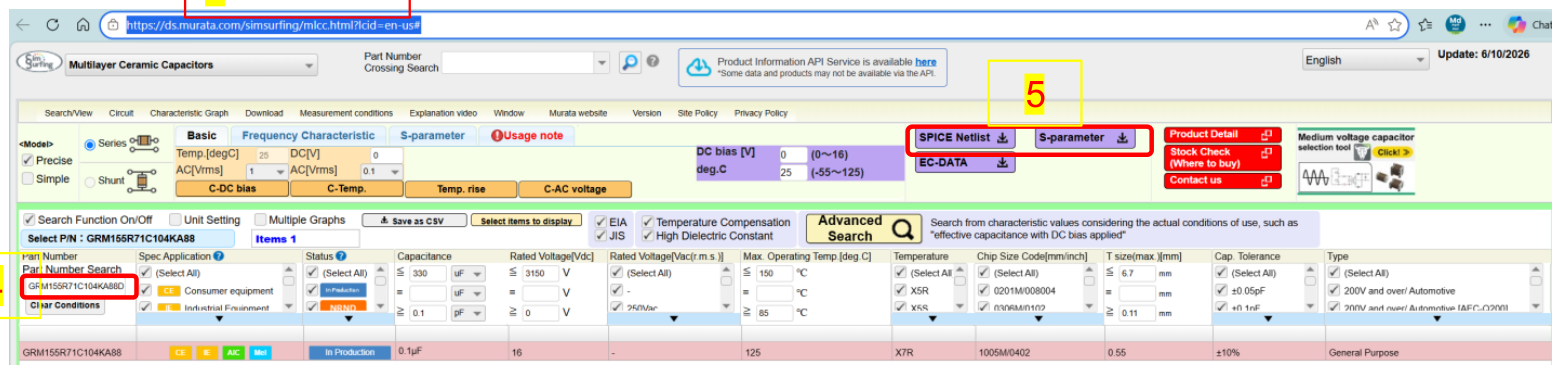Click the Status help icon
Screen dimensions: 1561x374
point(341,256)
